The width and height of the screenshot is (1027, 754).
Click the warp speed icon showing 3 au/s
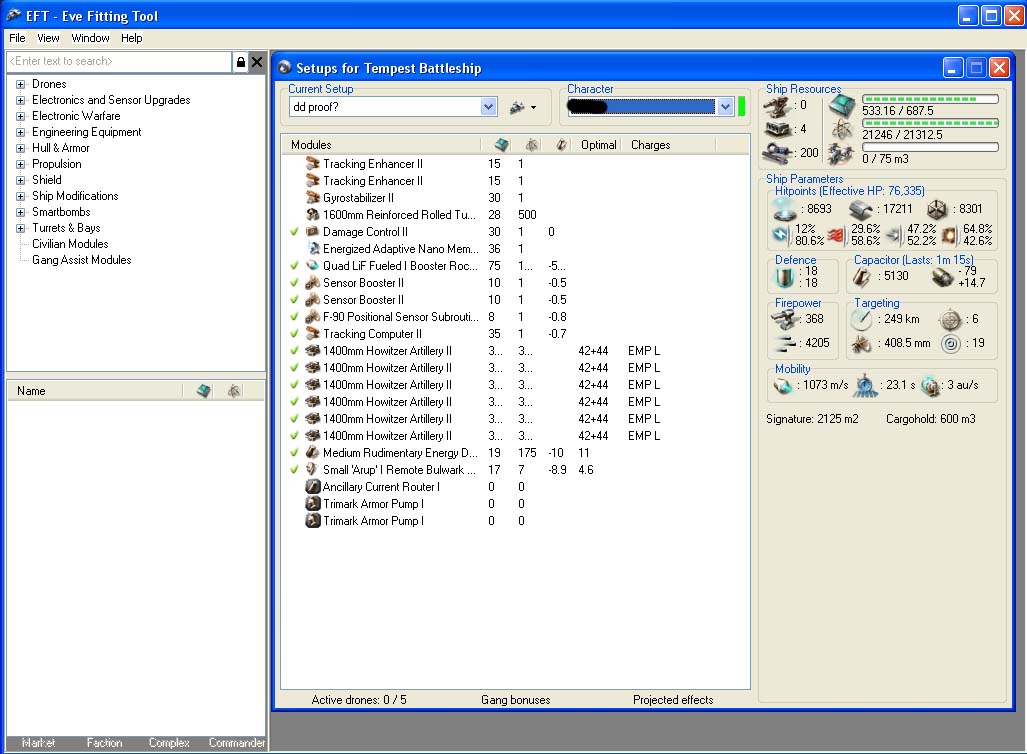[931, 386]
